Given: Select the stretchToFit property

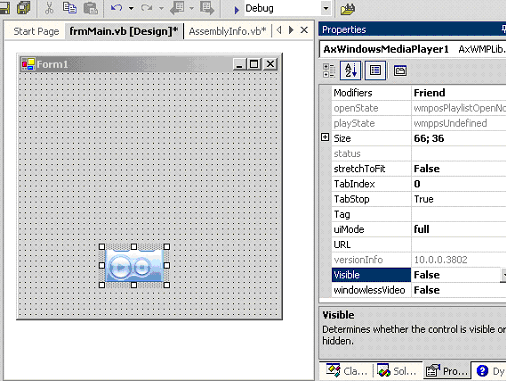Looking at the screenshot, I should coord(359,169).
